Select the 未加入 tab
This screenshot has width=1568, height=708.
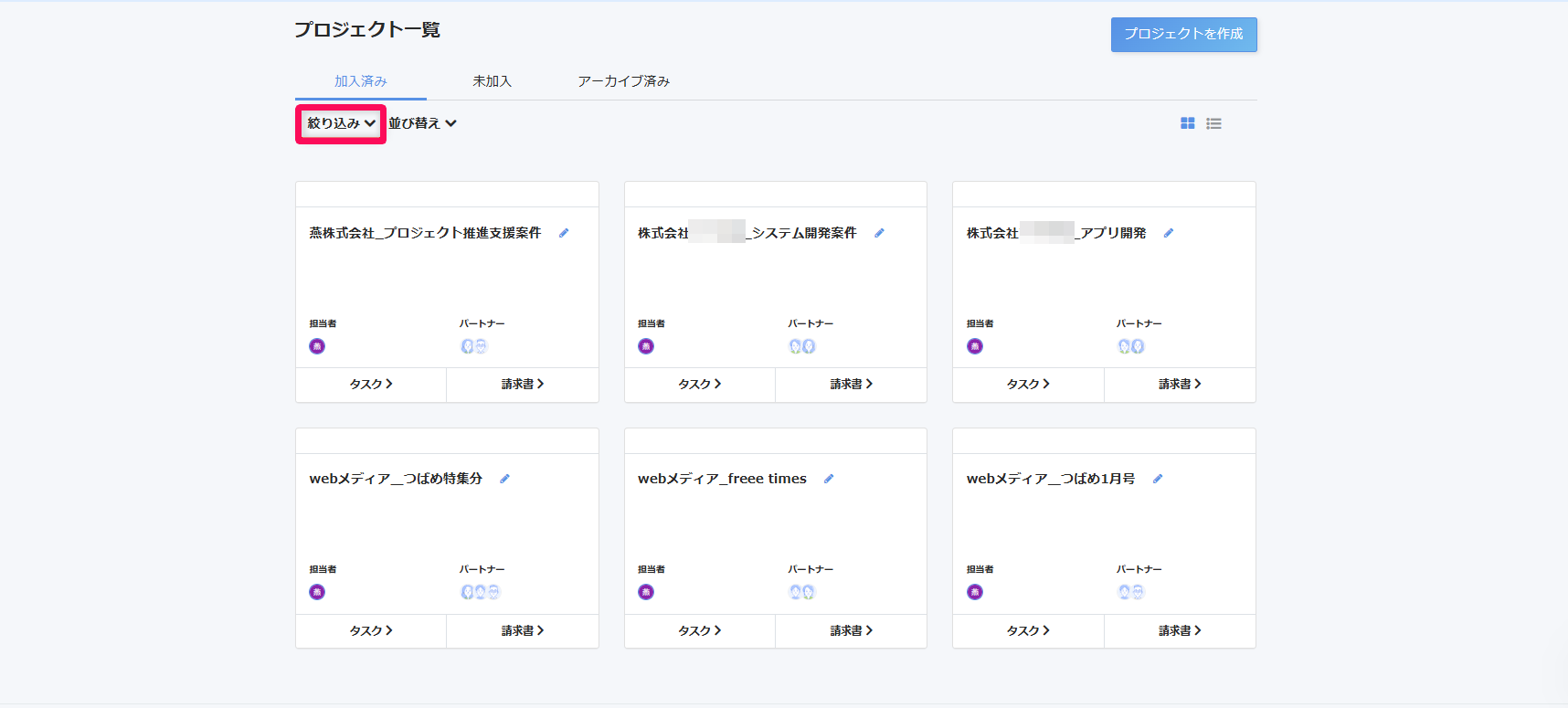tap(492, 81)
